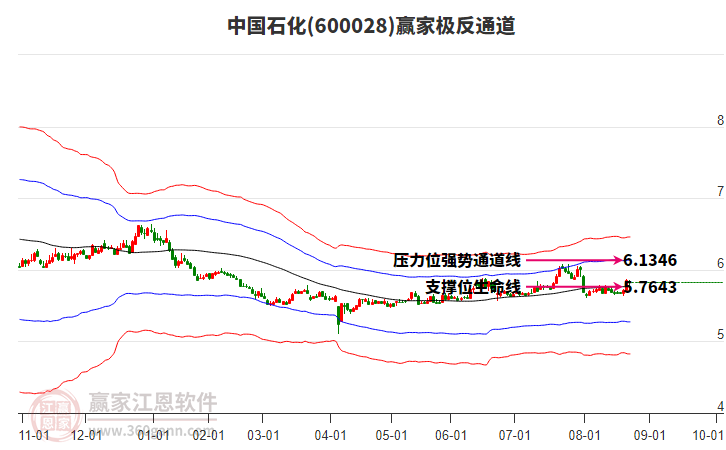The width and height of the screenshot is (726, 450).
Task: Click the price axis label 6
Action: tap(720, 263)
